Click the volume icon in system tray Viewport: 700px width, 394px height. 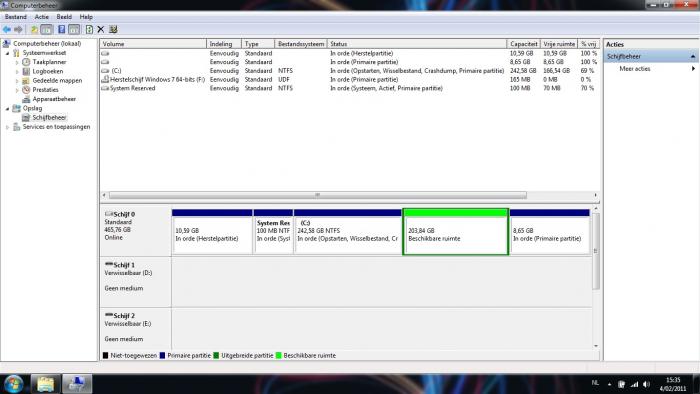pyautogui.click(x=646, y=384)
